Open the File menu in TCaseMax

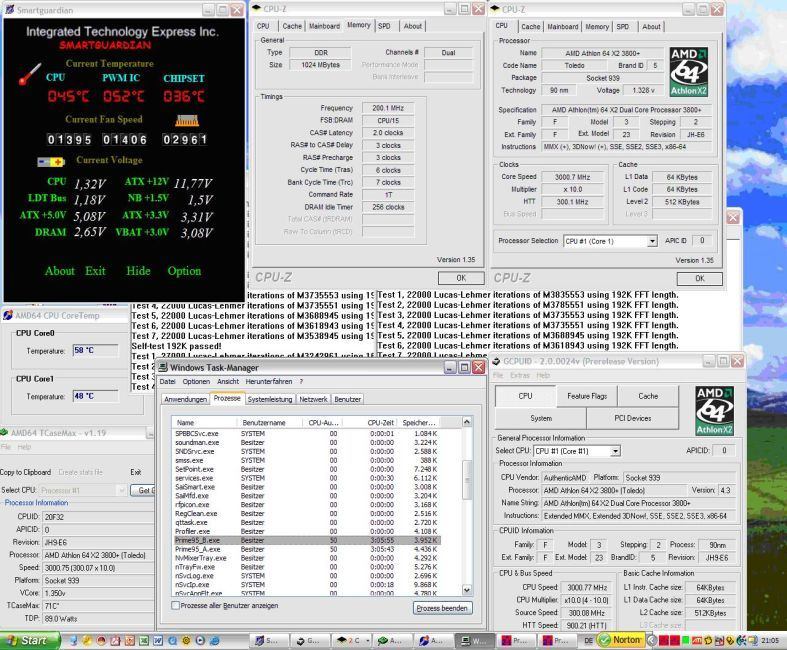6,447
